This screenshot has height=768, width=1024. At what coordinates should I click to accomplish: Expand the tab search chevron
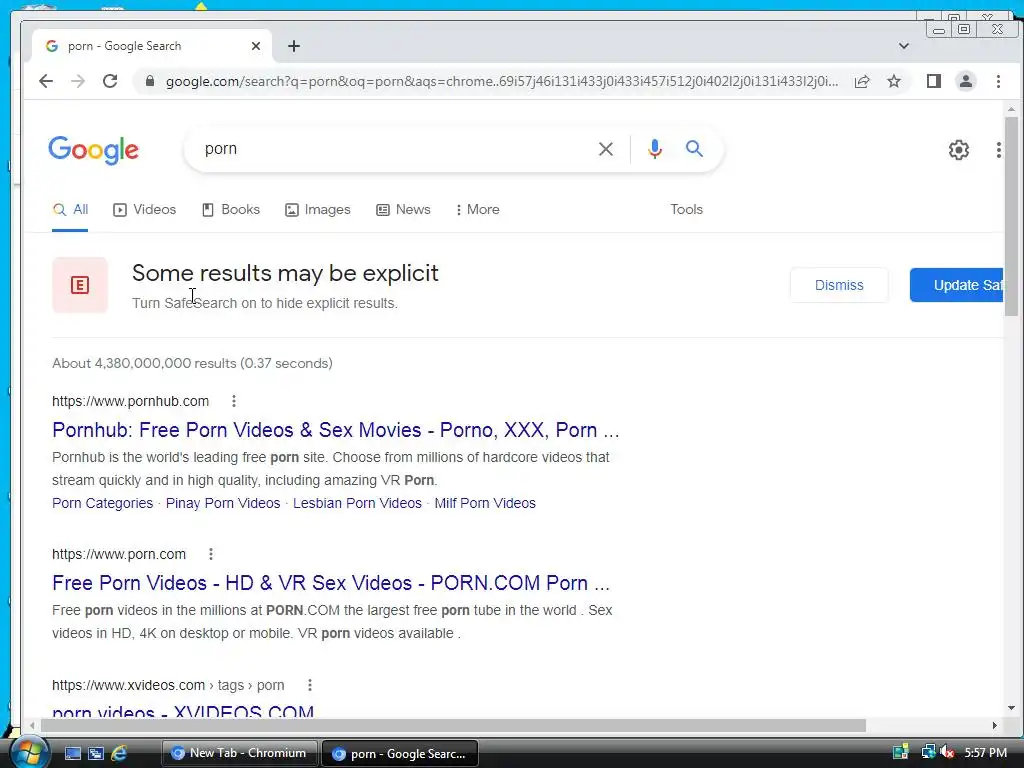904,46
